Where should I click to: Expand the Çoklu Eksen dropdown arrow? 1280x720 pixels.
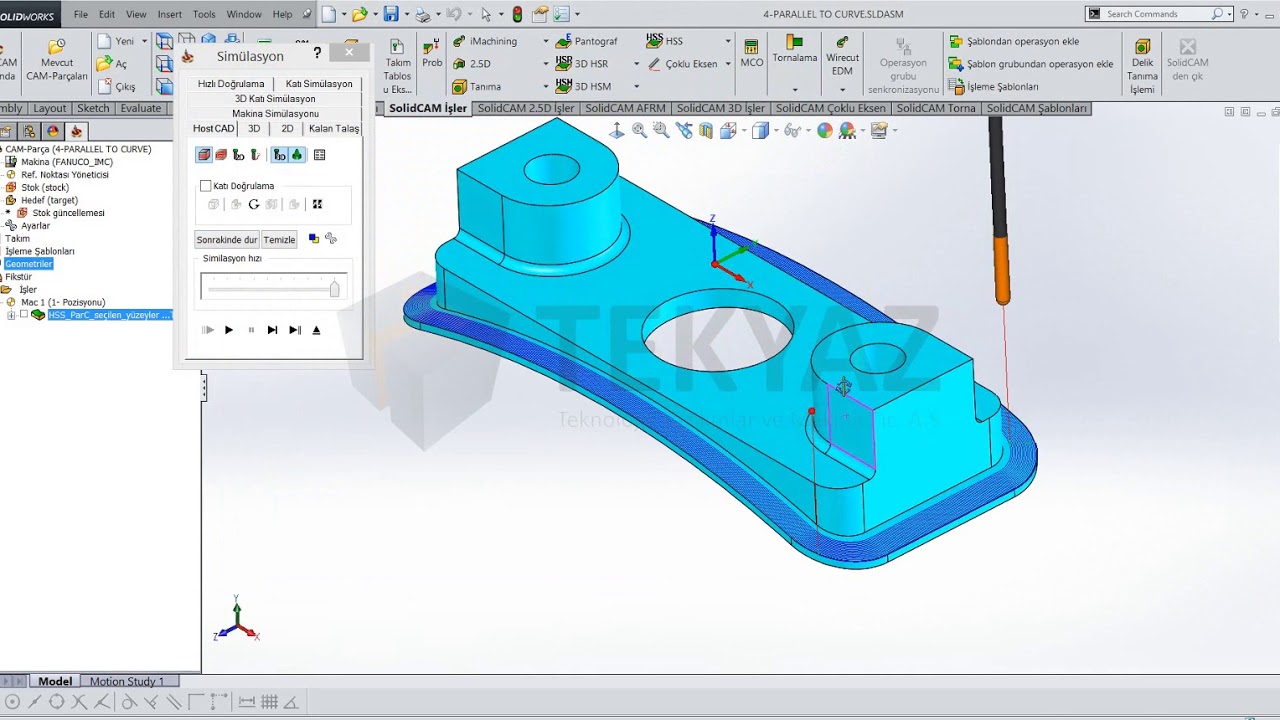coord(726,64)
